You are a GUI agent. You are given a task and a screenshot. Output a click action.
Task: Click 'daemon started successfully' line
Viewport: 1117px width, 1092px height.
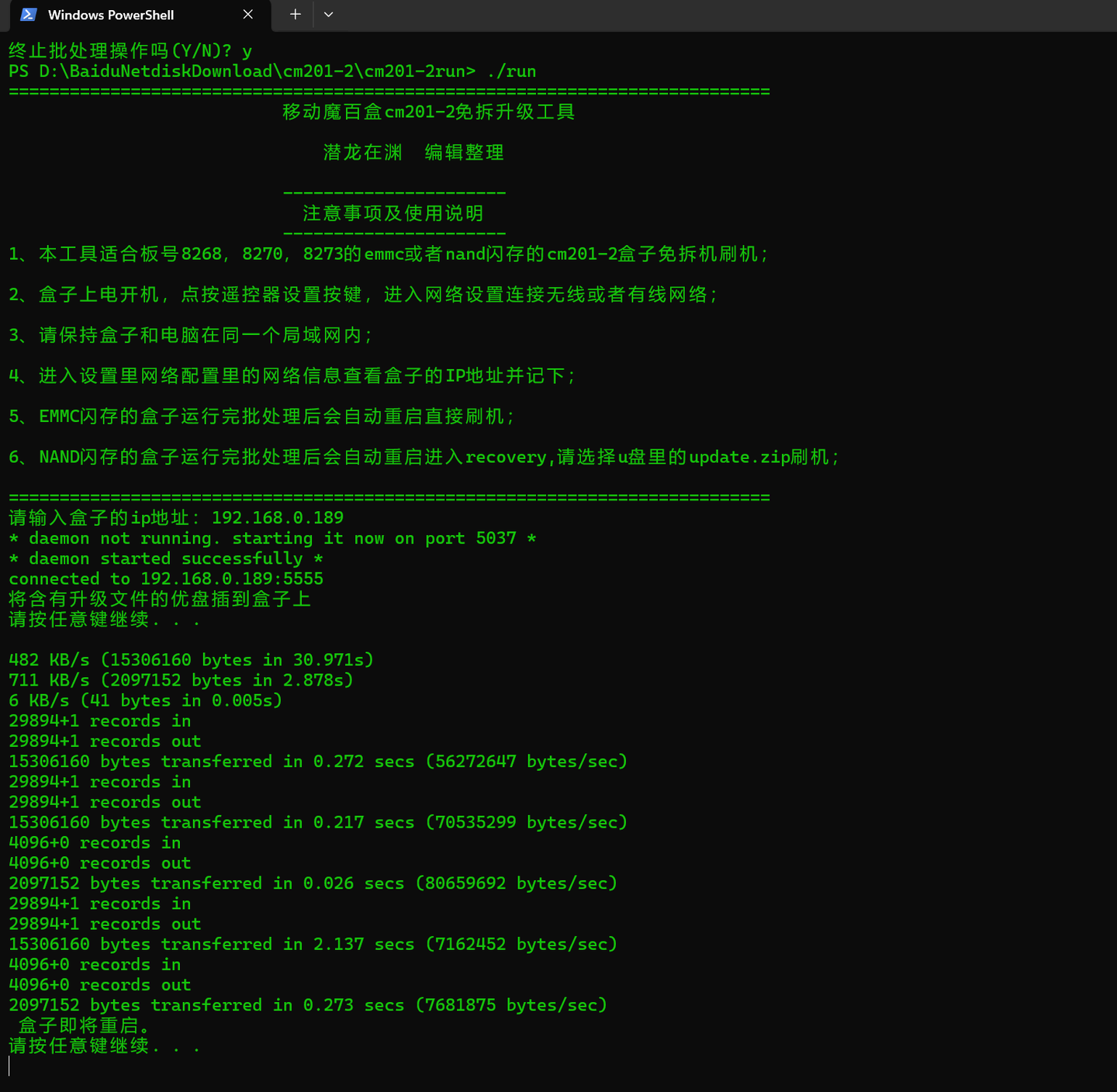pyautogui.click(x=166, y=558)
